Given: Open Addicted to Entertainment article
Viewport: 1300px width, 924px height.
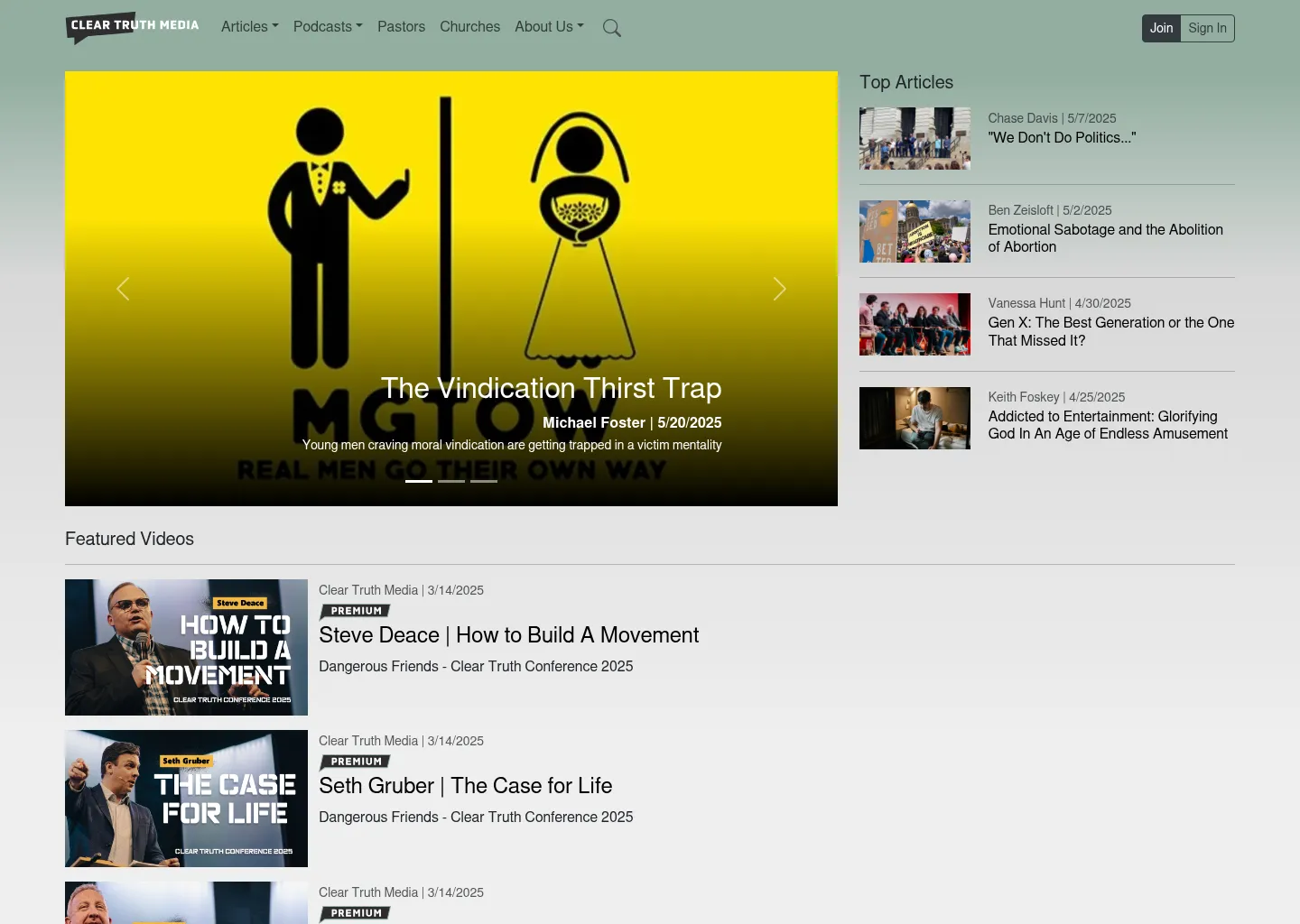Looking at the screenshot, I should point(1108,425).
